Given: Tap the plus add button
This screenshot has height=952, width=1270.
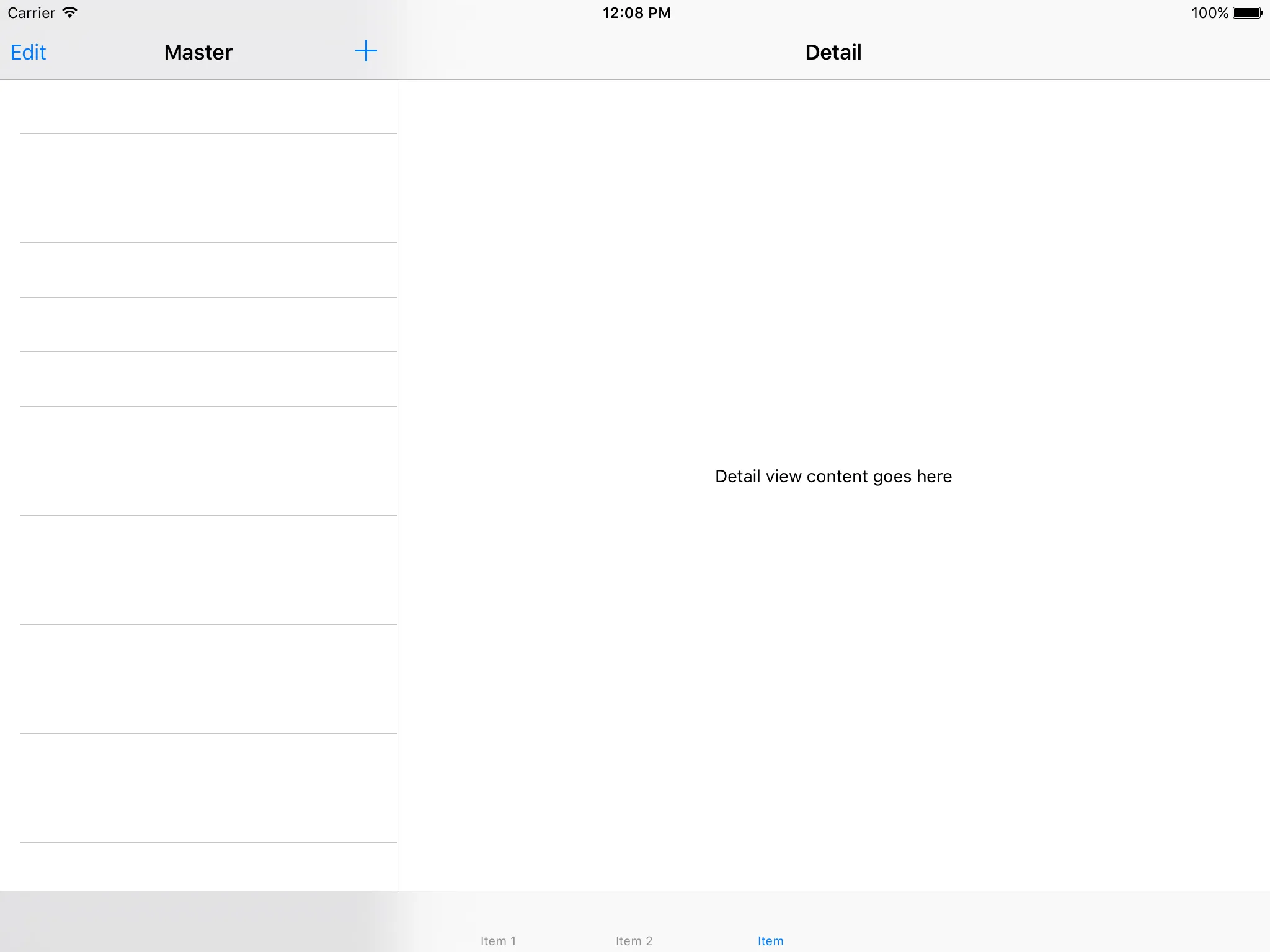Looking at the screenshot, I should pyautogui.click(x=366, y=51).
